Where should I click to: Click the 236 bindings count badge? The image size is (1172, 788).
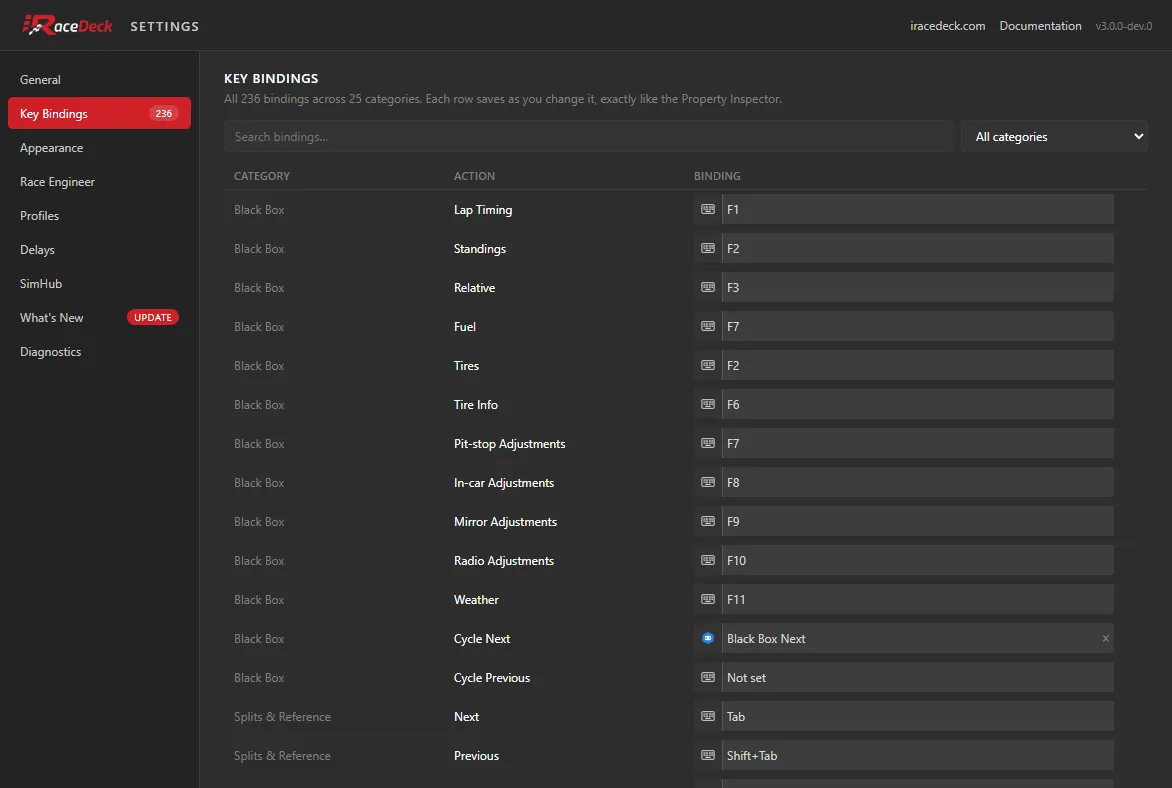(164, 114)
